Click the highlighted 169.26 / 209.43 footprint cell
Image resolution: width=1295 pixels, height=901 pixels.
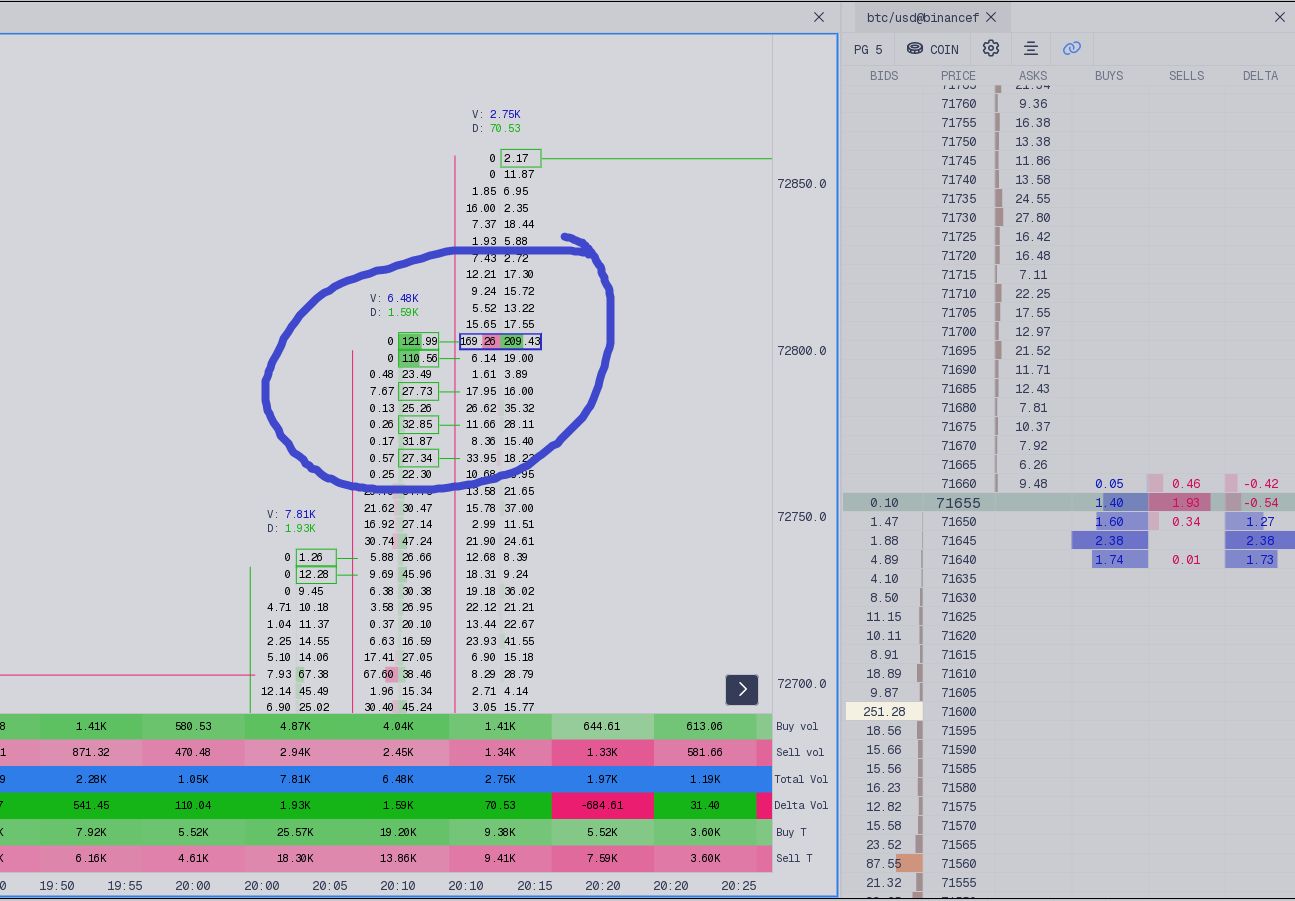click(x=500, y=342)
